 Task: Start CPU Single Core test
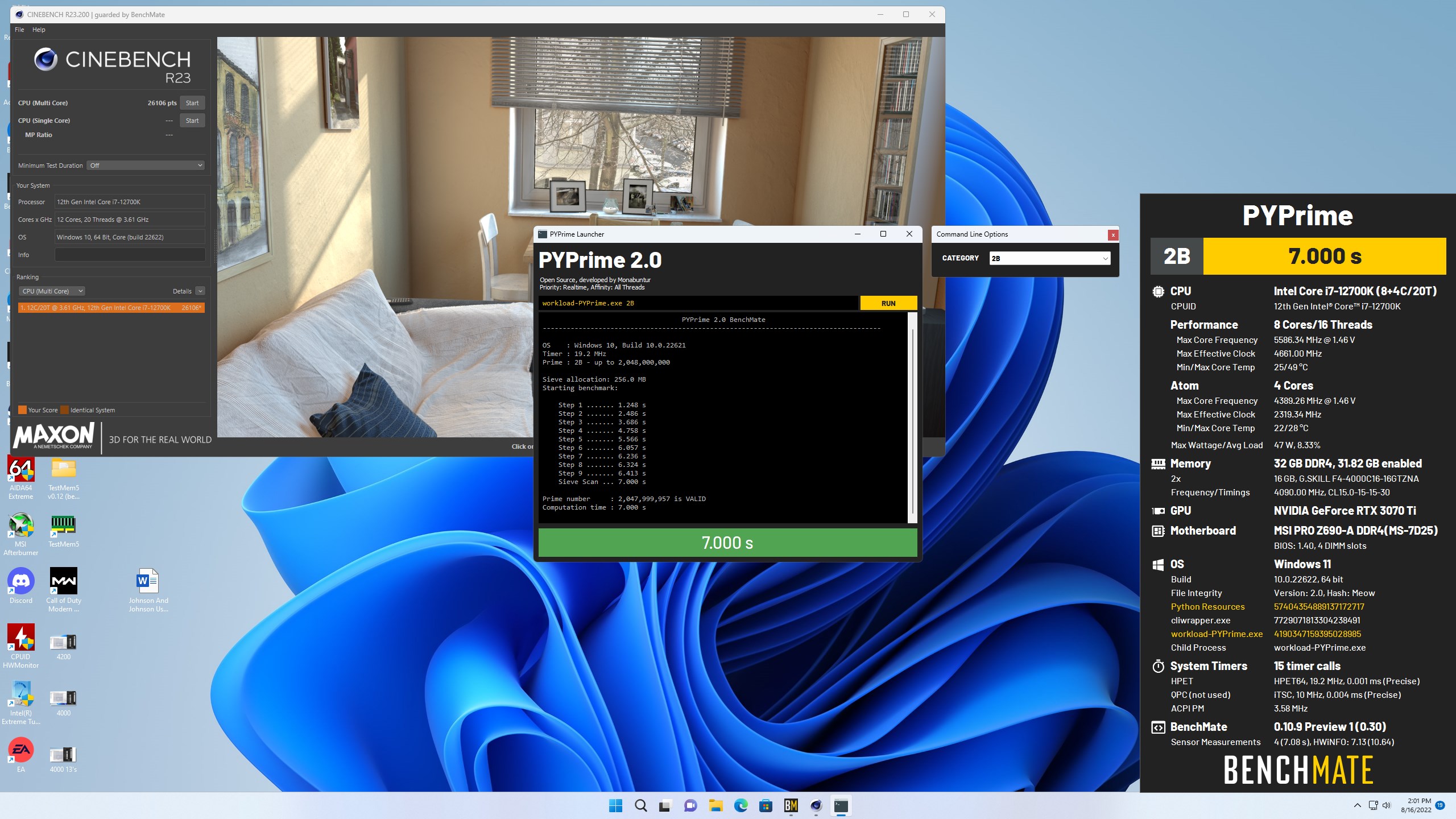coord(192,121)
